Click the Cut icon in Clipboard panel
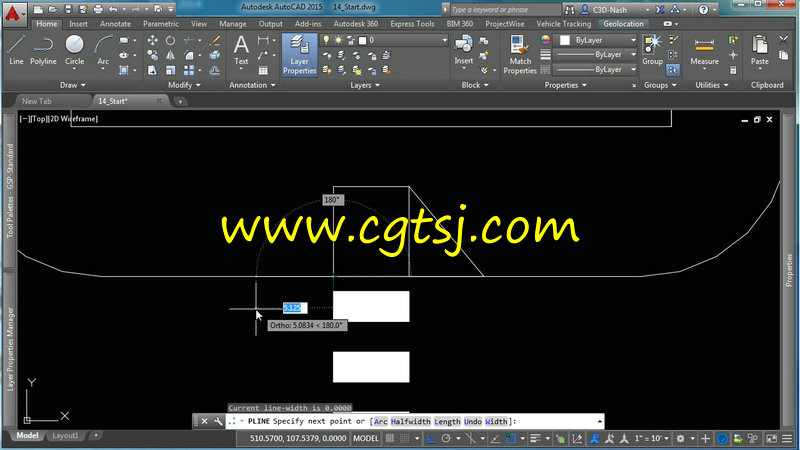 point(784,40)
